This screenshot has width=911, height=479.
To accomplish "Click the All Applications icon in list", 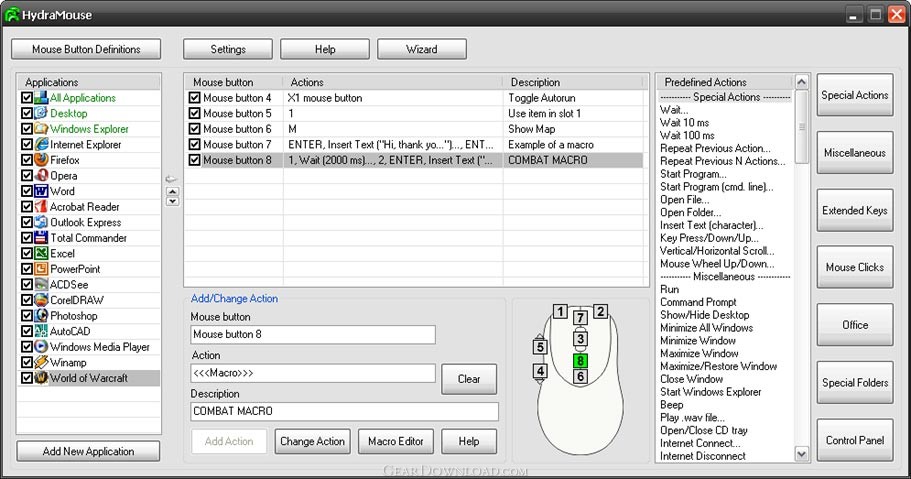I will pyautogui.click(x=41, y=98).
